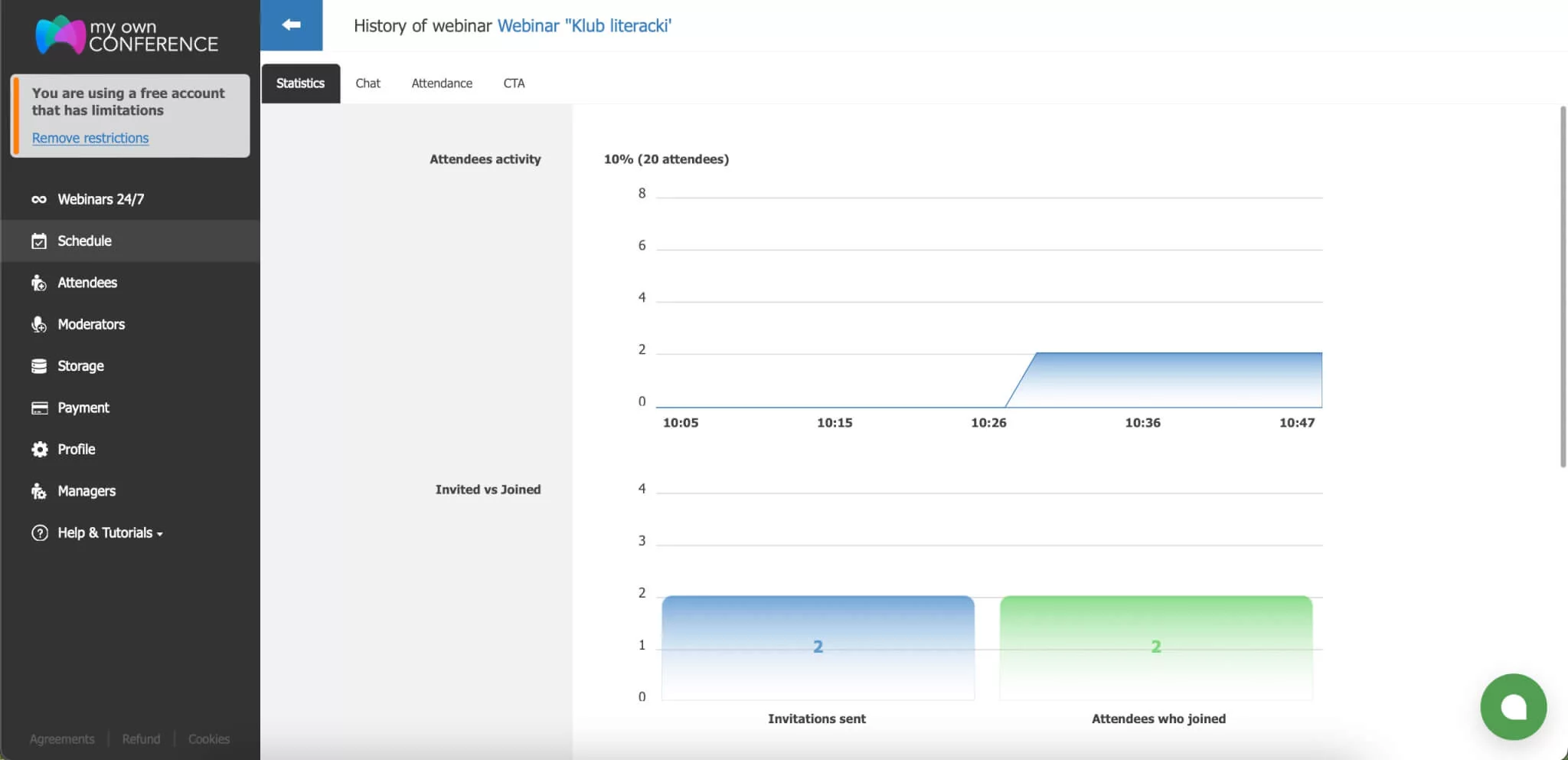The image size is (1568, 760).
Task: Click the Cookies footer link
Action: [208, 739]
